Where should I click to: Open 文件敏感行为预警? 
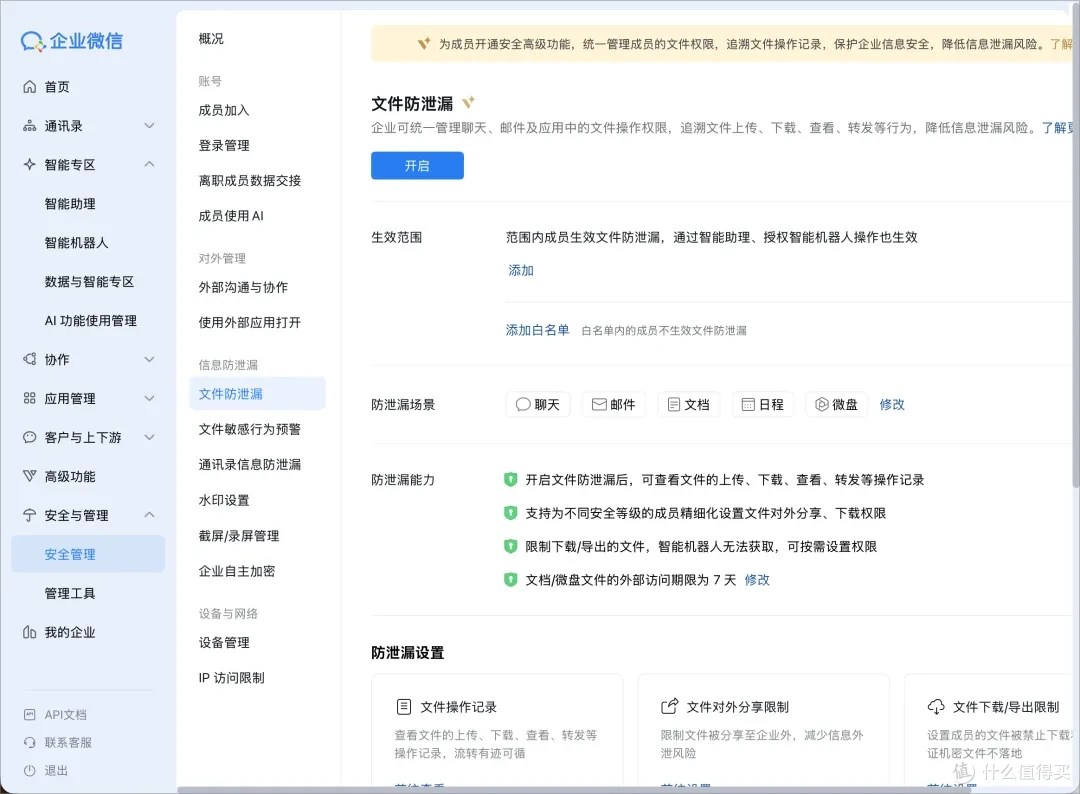250,429
